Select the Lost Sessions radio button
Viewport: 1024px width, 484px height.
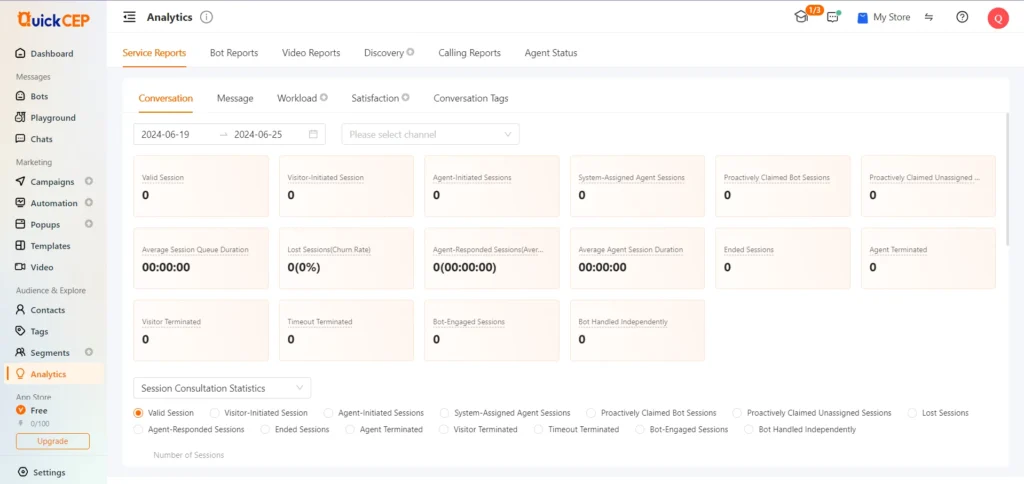(x=912, y=413)
